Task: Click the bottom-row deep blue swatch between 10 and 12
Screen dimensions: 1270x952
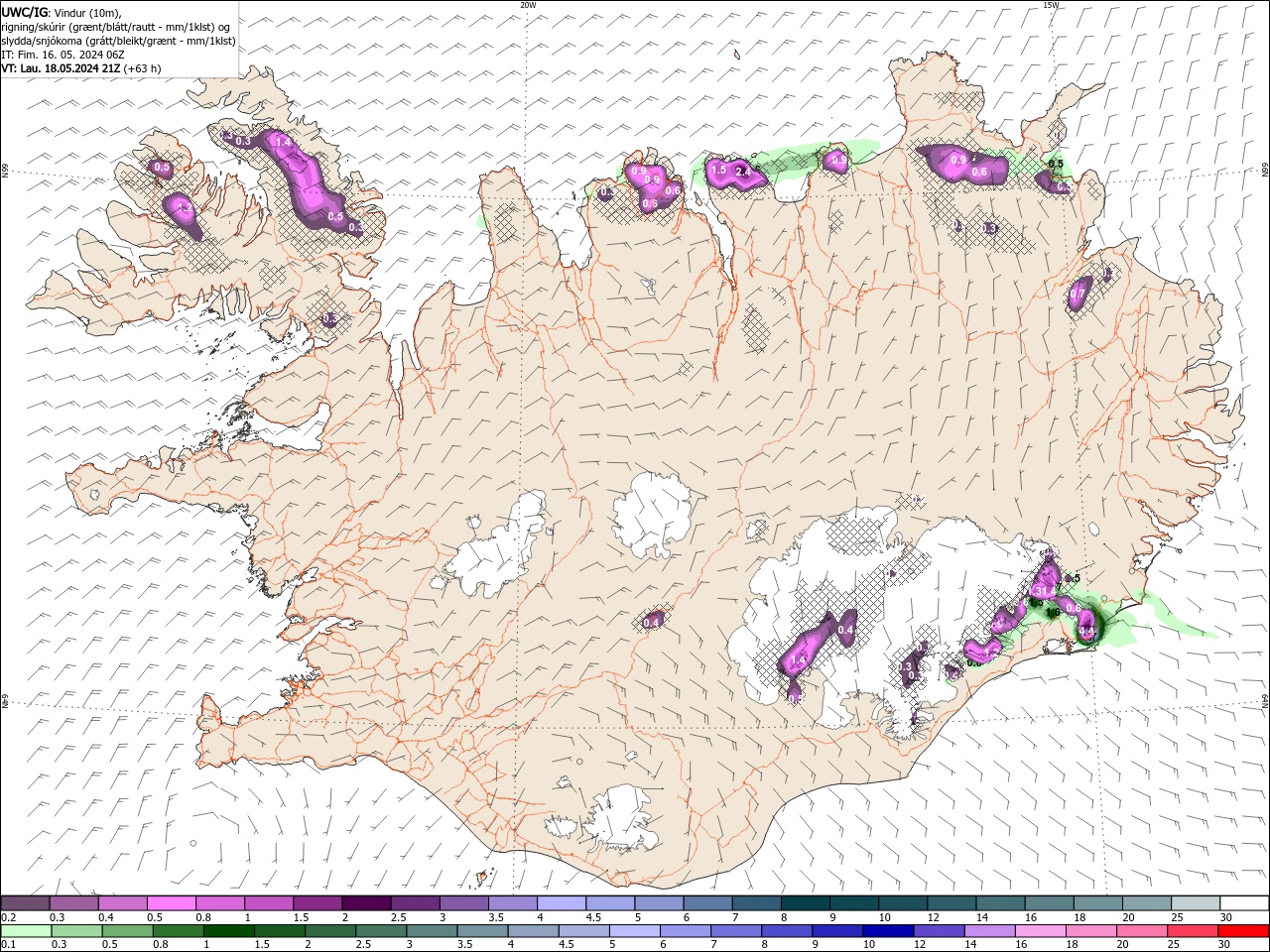Action: (x=888, y=931)
